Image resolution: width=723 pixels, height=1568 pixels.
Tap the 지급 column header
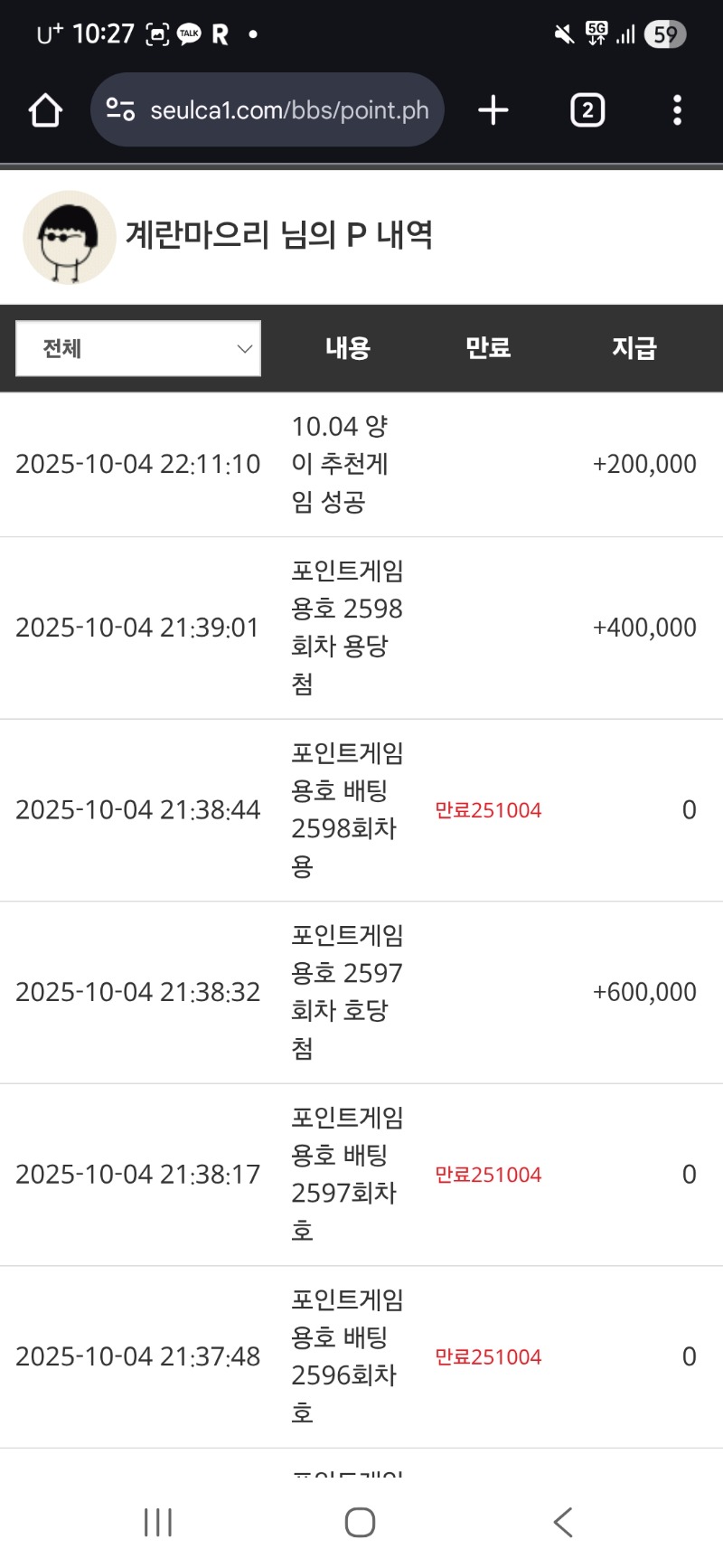634,348
